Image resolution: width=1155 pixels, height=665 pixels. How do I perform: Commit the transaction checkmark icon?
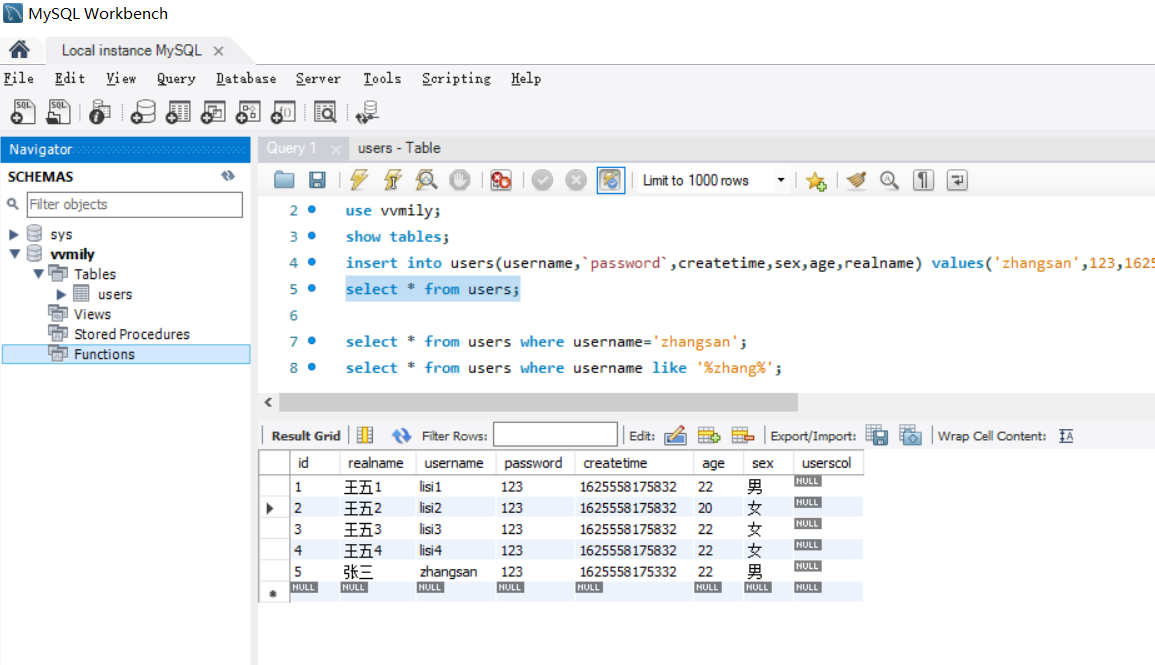coord(542,180)
